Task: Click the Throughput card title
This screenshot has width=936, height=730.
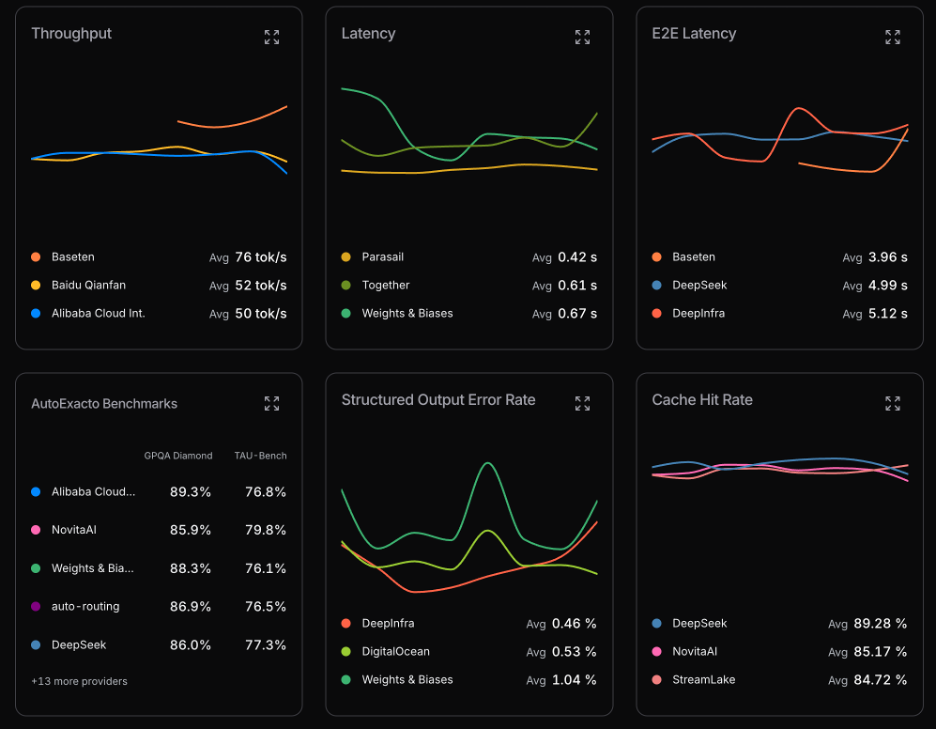Action: coord(72,33)
